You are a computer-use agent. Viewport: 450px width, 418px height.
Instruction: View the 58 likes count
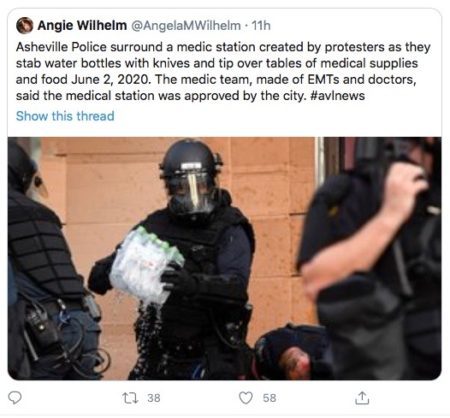point(269,398)
